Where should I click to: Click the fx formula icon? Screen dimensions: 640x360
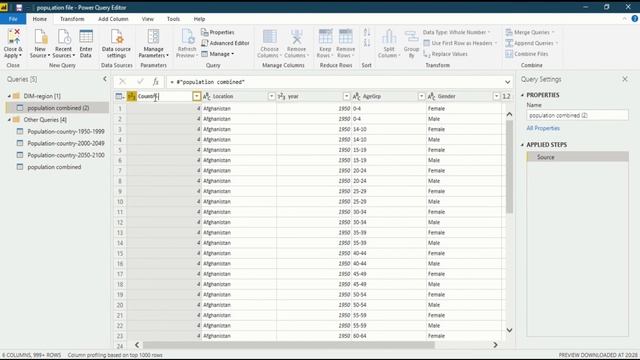point(156,82)
